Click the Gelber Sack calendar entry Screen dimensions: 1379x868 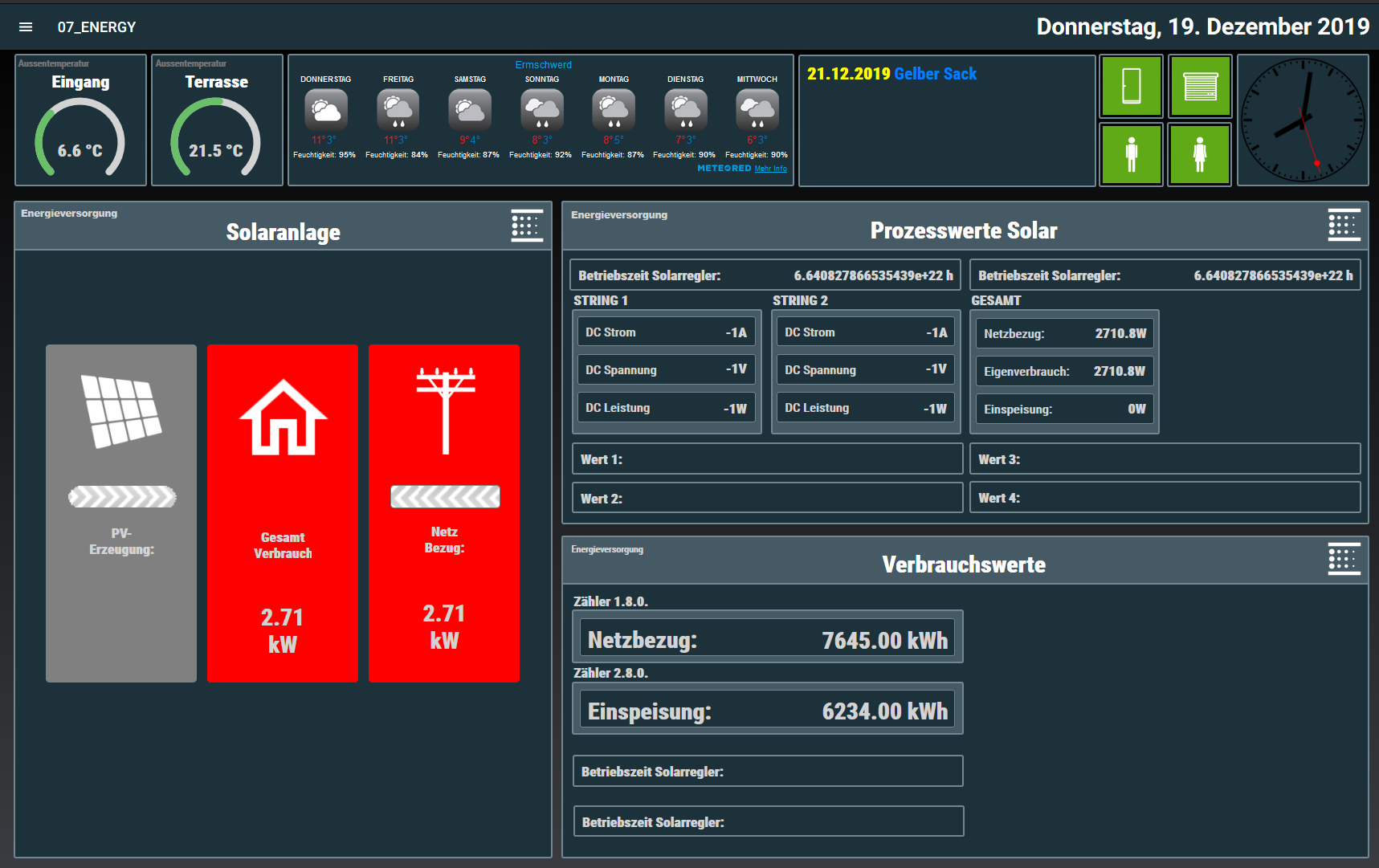pyautogui.click(x=935, y=74)
